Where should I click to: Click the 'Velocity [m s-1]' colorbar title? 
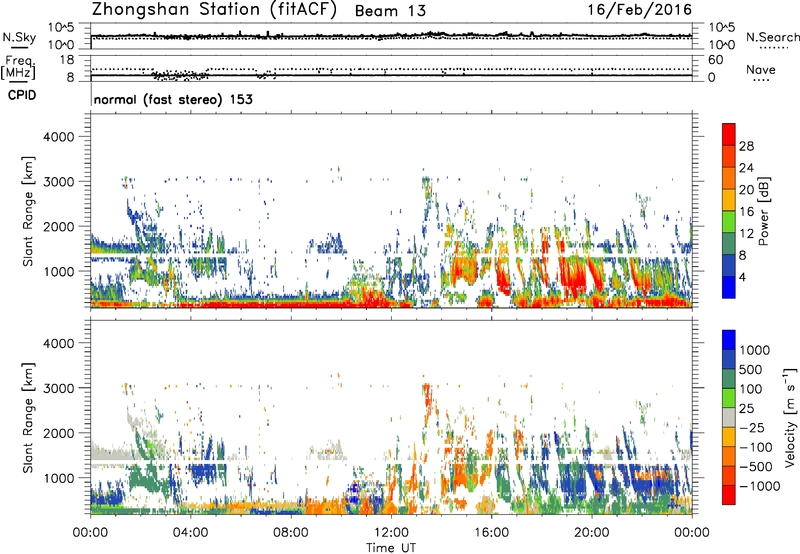[x=790, y=417]
